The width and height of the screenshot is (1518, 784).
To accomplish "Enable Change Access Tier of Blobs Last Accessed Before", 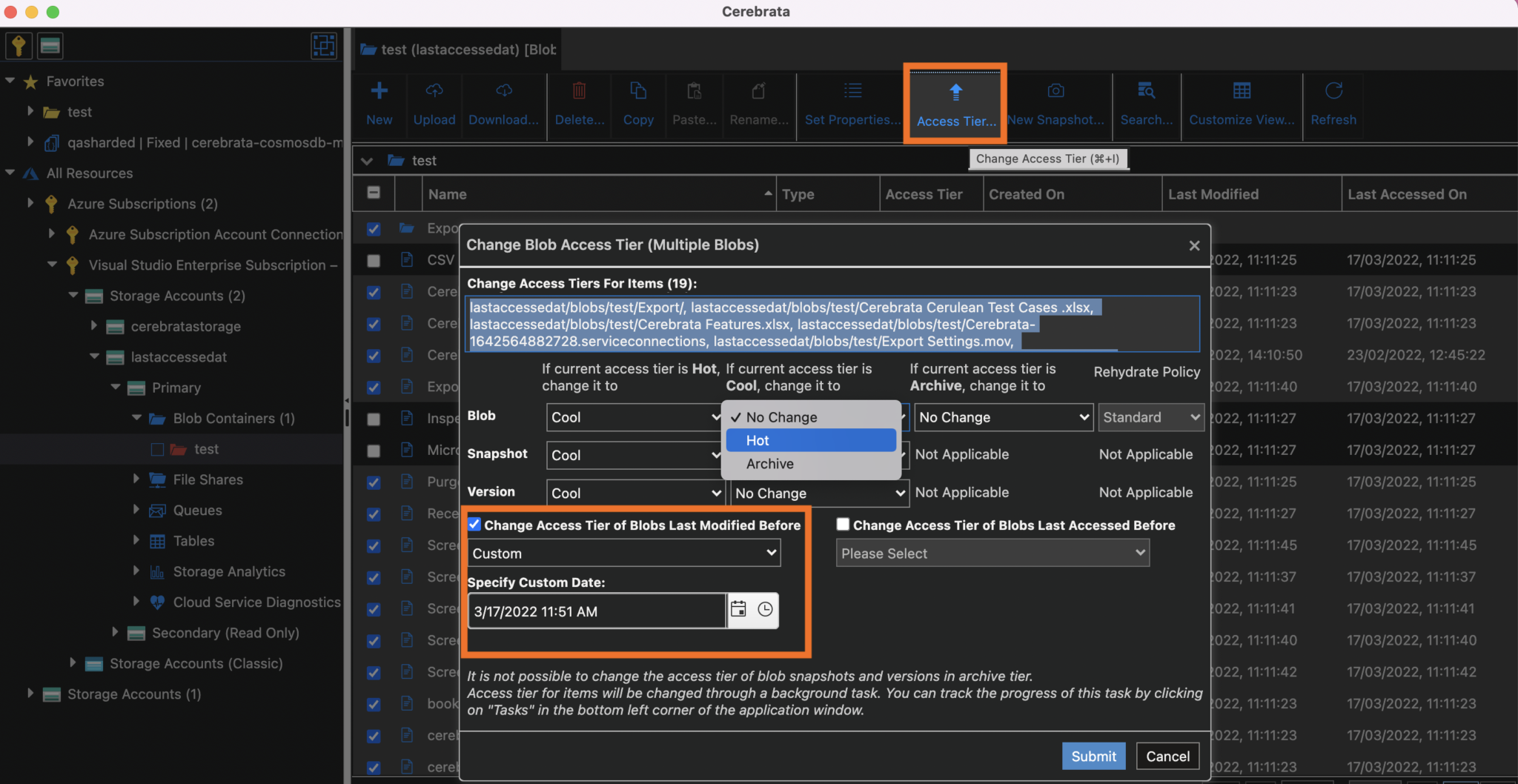I will click(x=843, y=524).
